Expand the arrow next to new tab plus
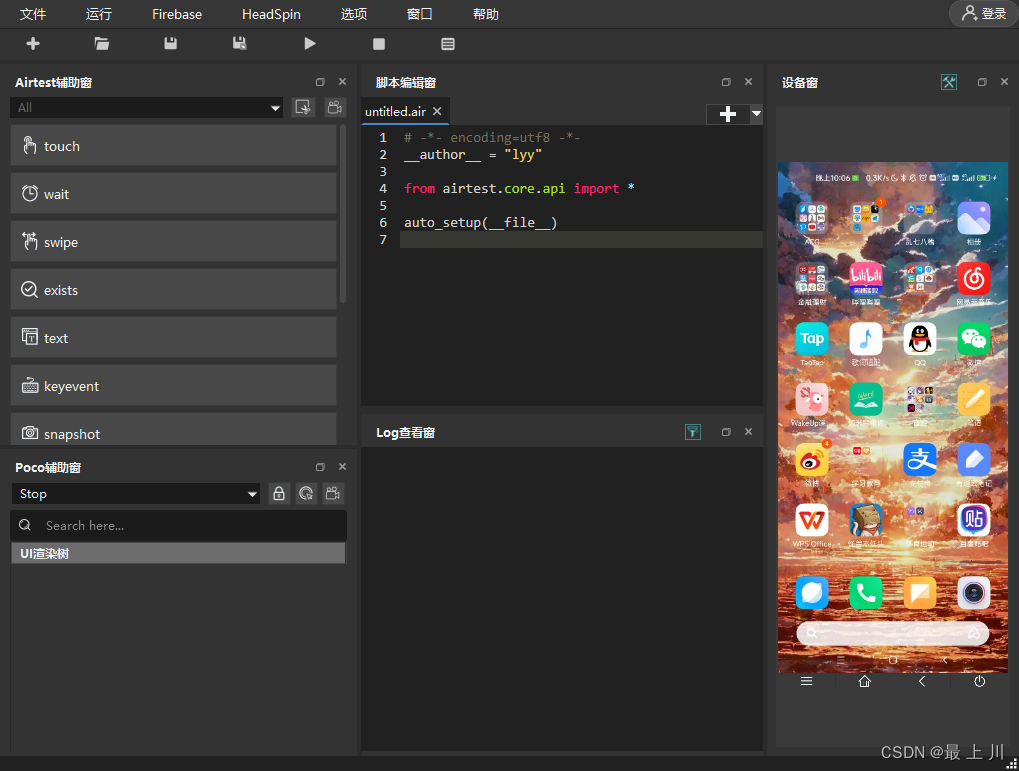Screen dimensions: 1019x771 (x=756, y=114)
